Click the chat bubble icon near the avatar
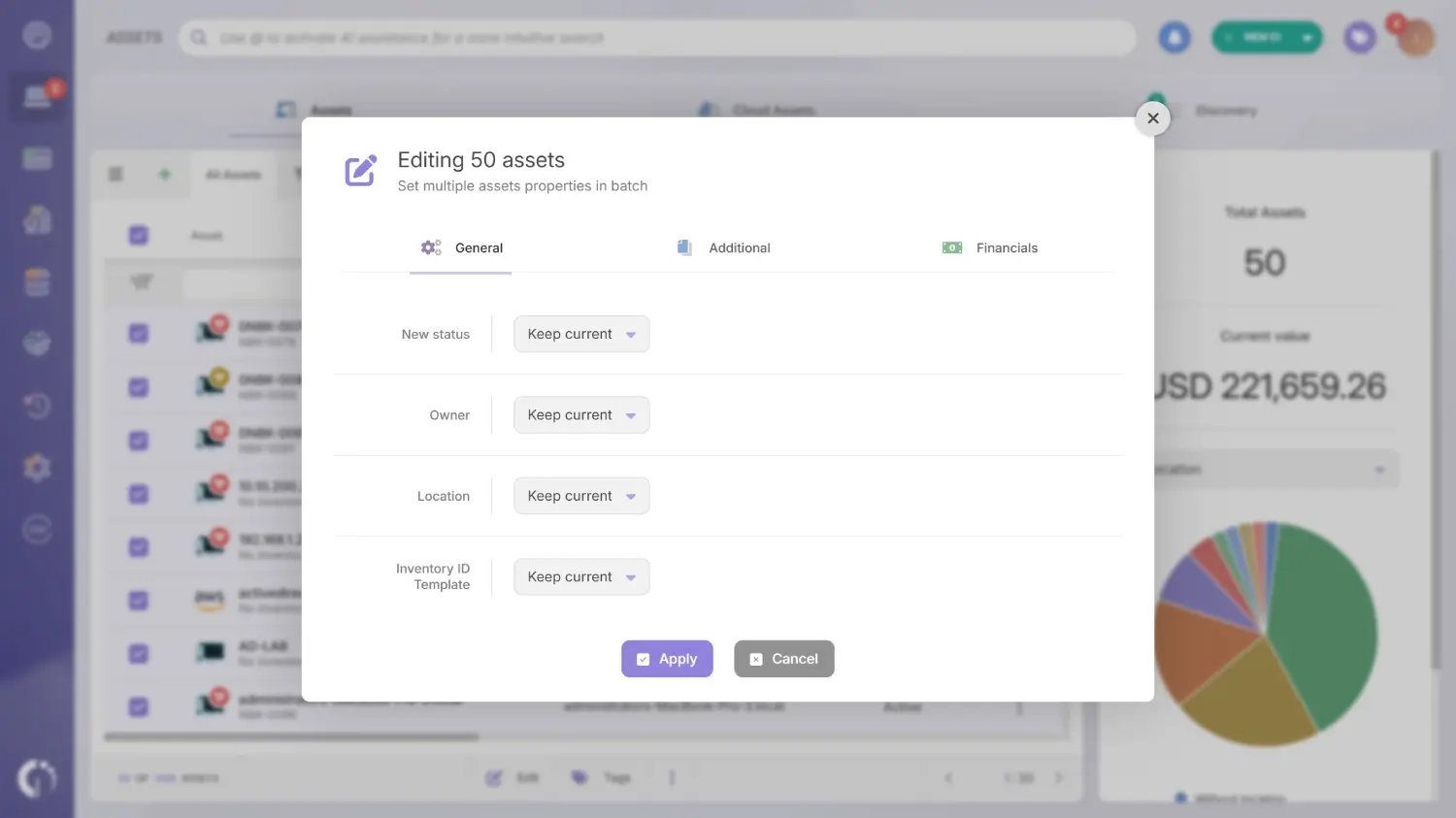This screenshot has width=1456, height=818. 1360,36
